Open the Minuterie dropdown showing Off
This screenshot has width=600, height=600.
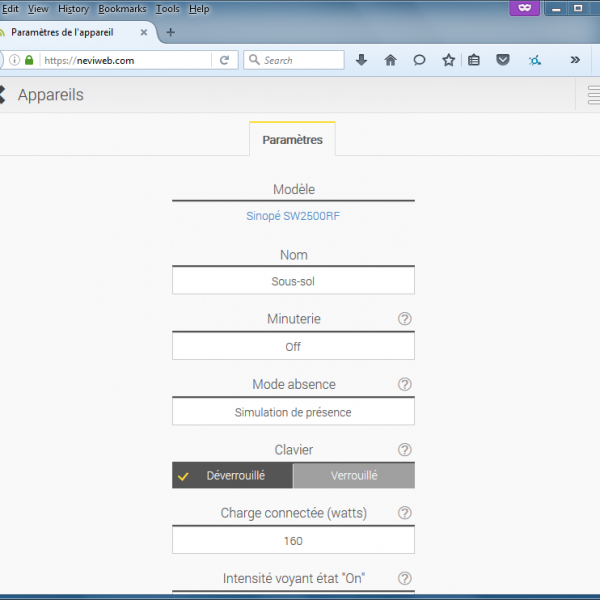point(293,347)
